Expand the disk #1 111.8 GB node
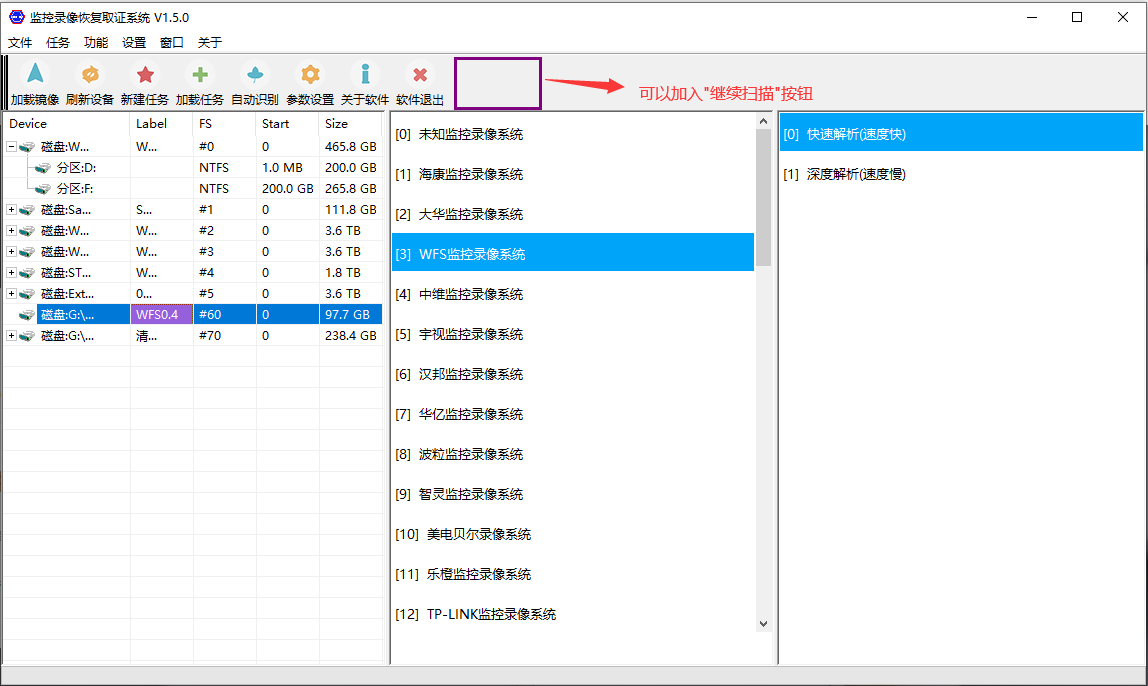 tap(11, 210)
